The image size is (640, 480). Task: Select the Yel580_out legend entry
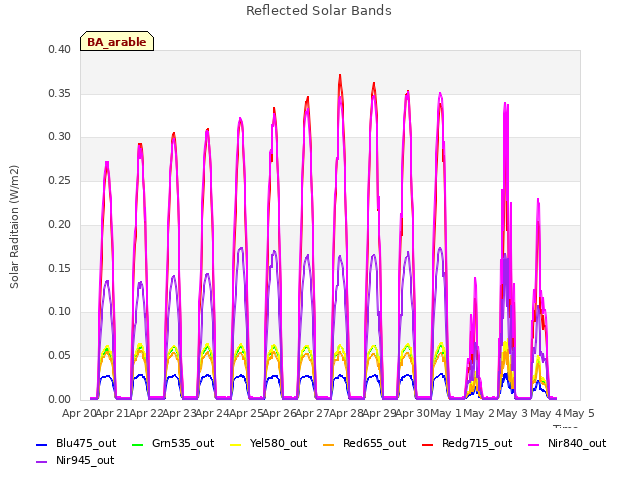[269, 444]
